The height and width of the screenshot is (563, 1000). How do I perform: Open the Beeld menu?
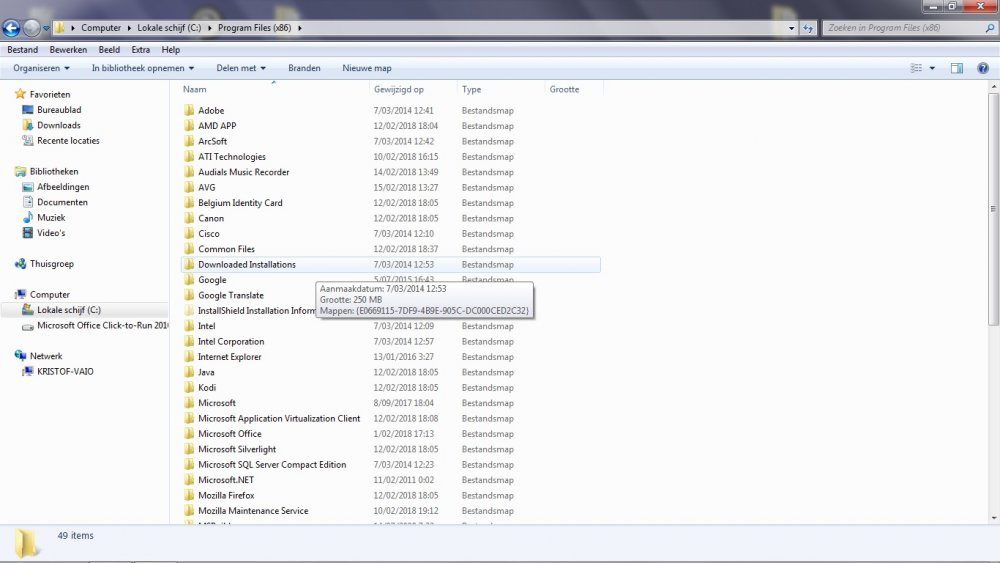[x=109, y=50]
